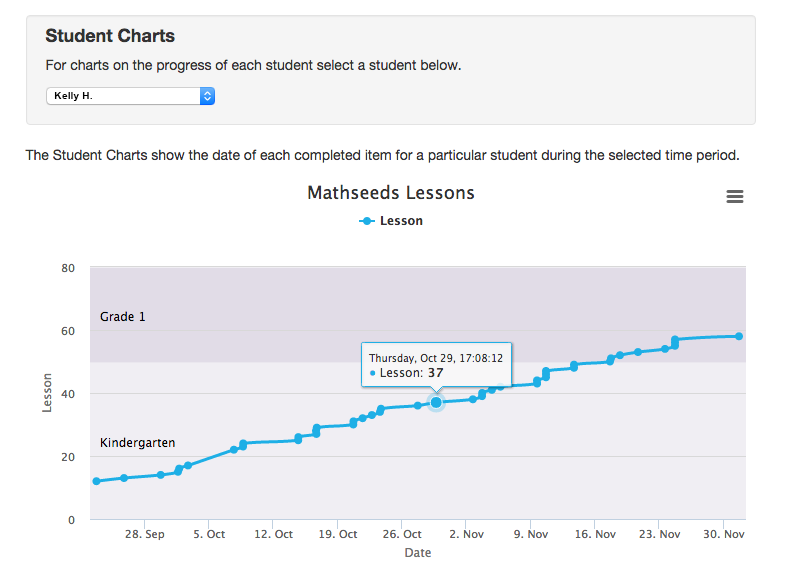Toggle the Lesson series in the legend
Screen dimensions: 803x571
pos(391,221)
